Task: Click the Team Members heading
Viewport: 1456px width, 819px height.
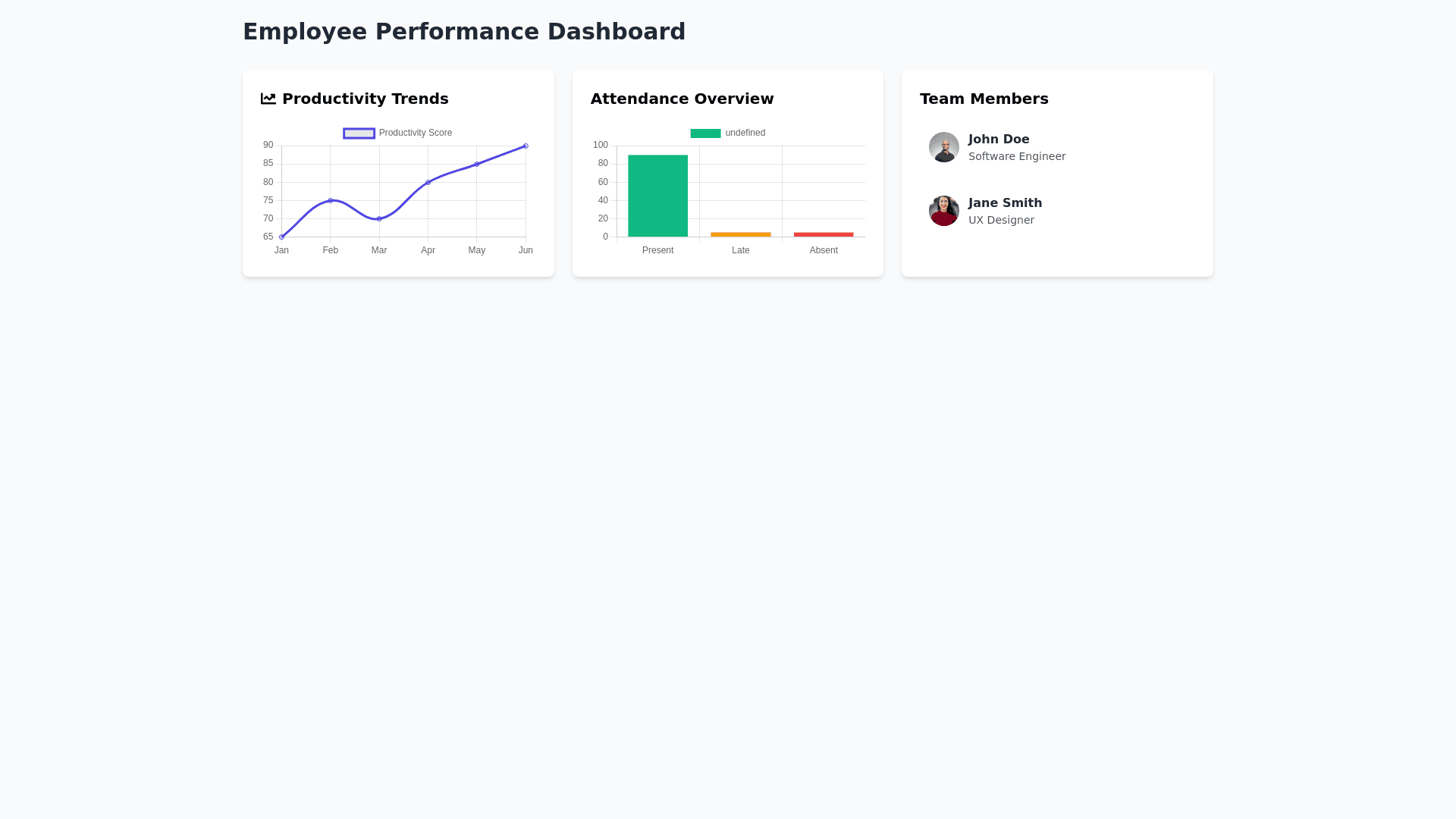Action: (x=984, y=99)
